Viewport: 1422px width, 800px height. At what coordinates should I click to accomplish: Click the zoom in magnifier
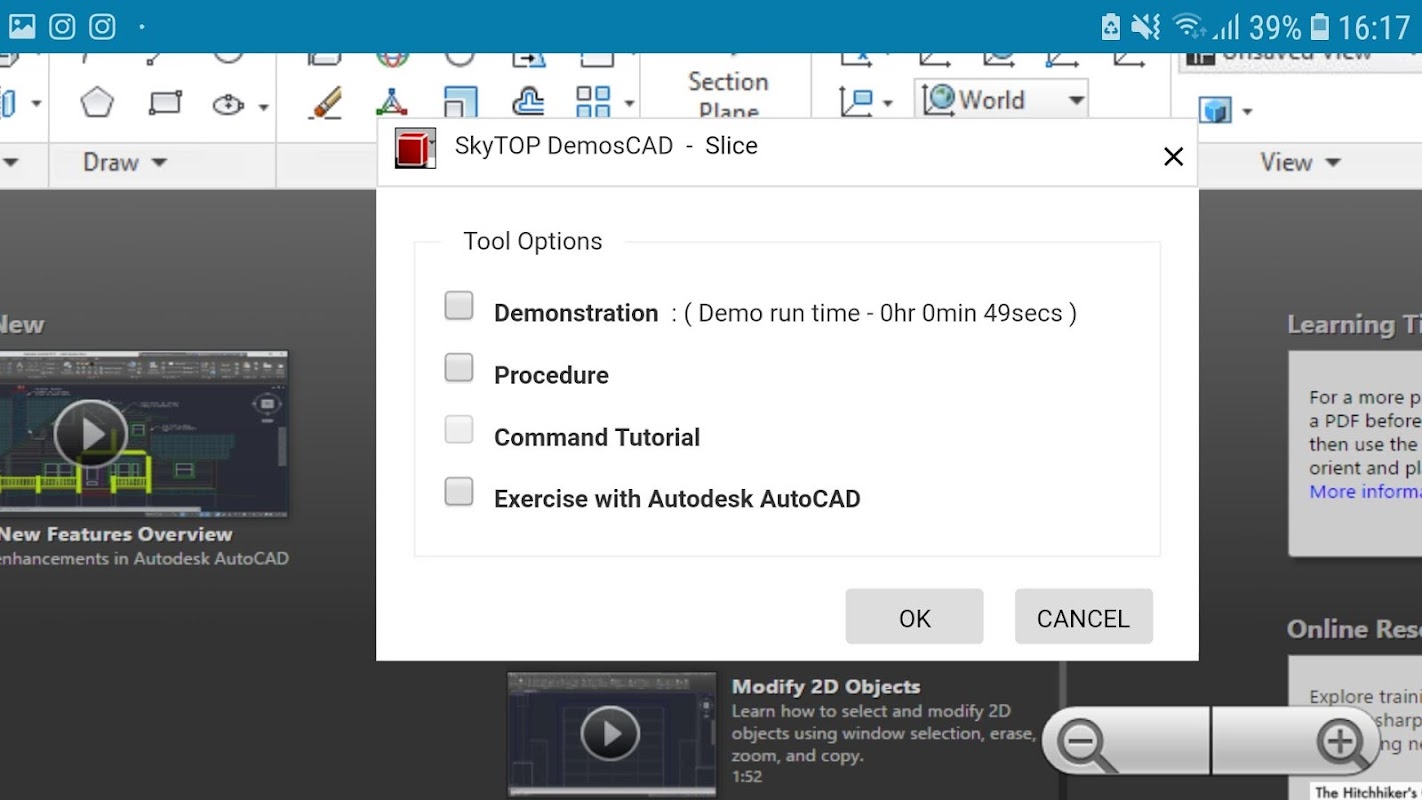pos(1340,743)
